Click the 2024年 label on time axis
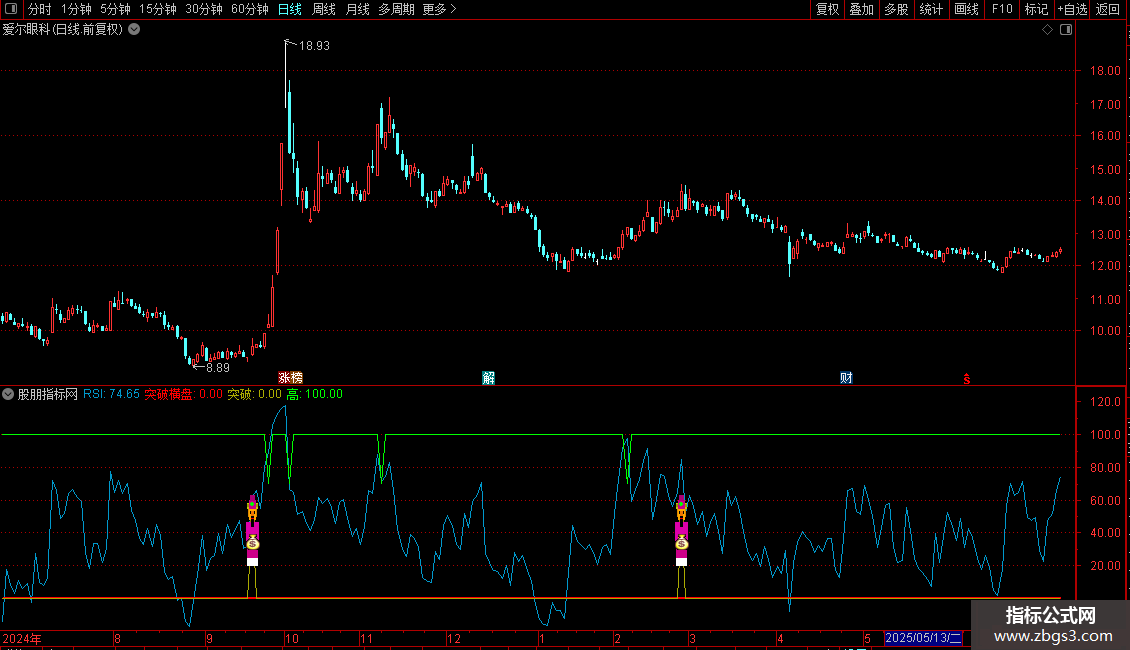This screenshot has height=650, width=1130. click(x=22, y=638)
